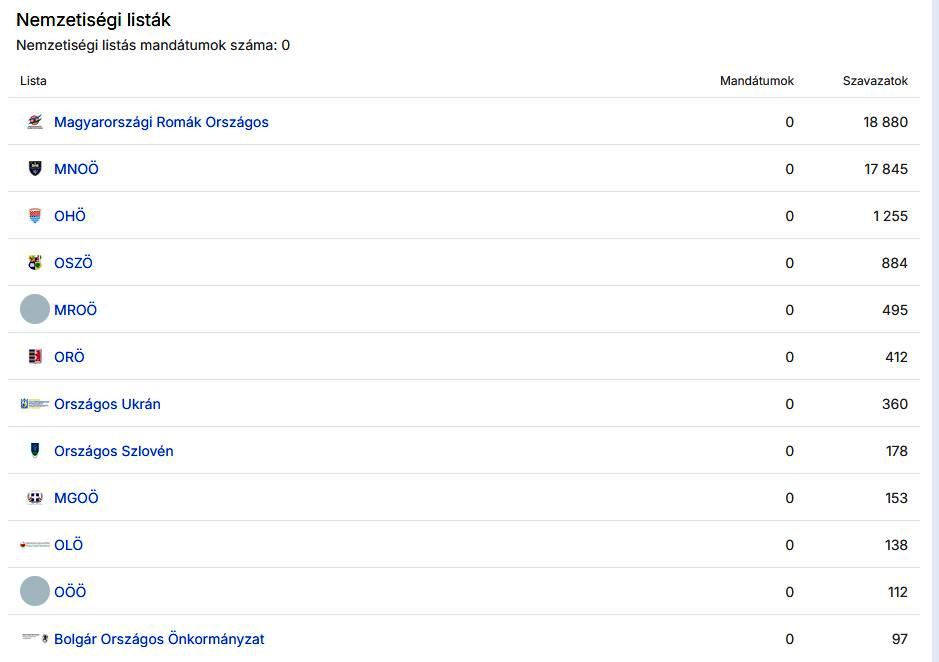
Task: Click the OHÖ shield icon
Action: [x=35, y=216]
